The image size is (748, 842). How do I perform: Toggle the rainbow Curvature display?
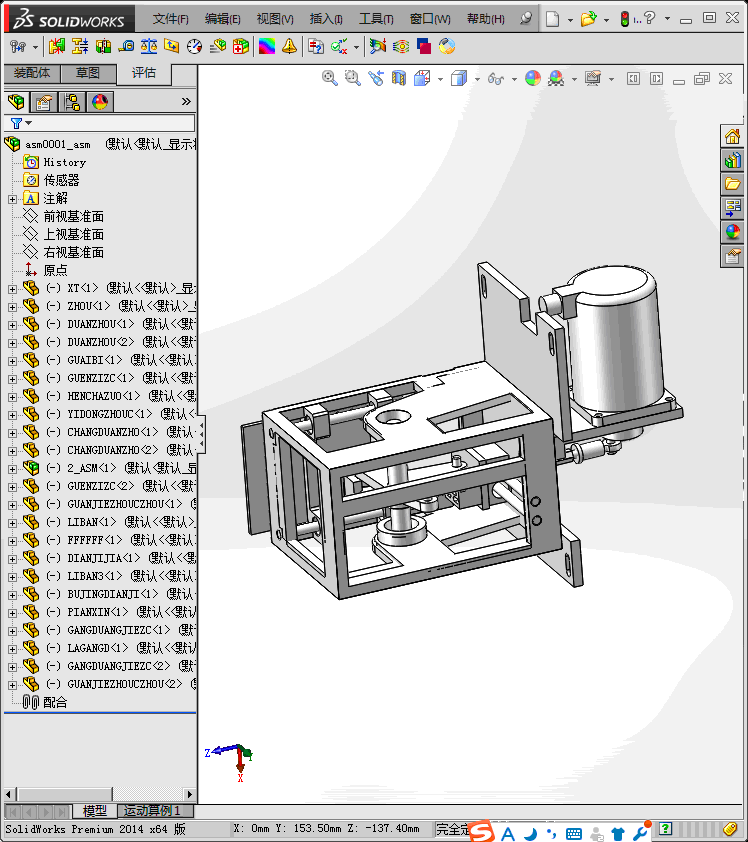pyautogui.click(x=267, y=47)
